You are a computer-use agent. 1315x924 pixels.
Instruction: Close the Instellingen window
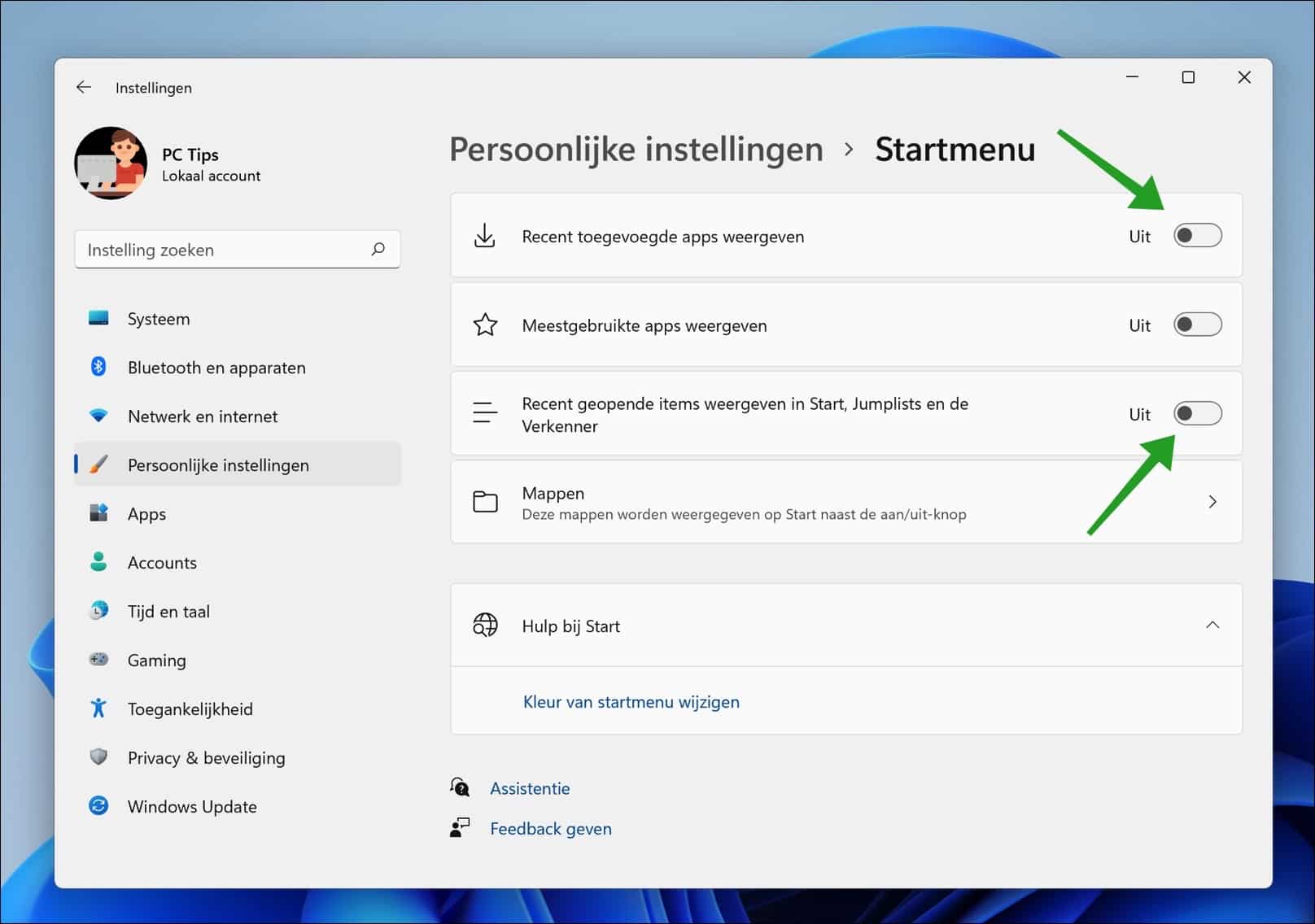click(x=1244, y=77)
